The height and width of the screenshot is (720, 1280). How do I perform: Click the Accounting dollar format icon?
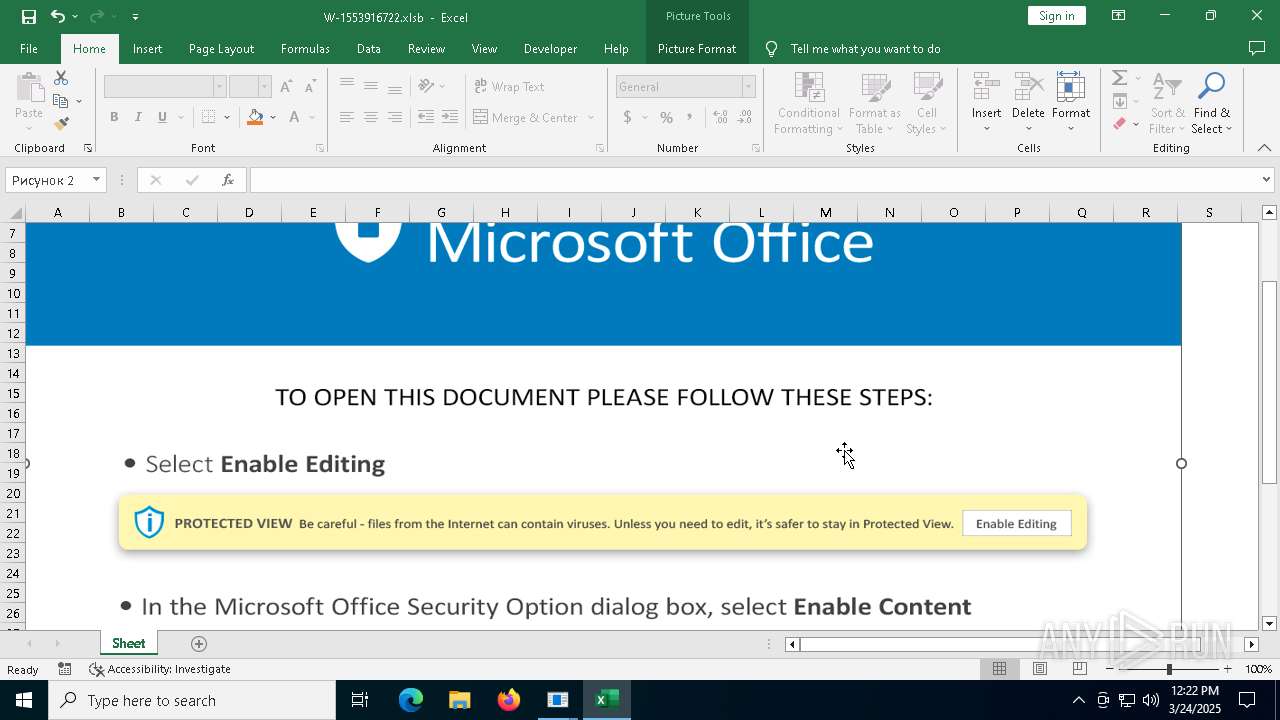coord(627,117)
